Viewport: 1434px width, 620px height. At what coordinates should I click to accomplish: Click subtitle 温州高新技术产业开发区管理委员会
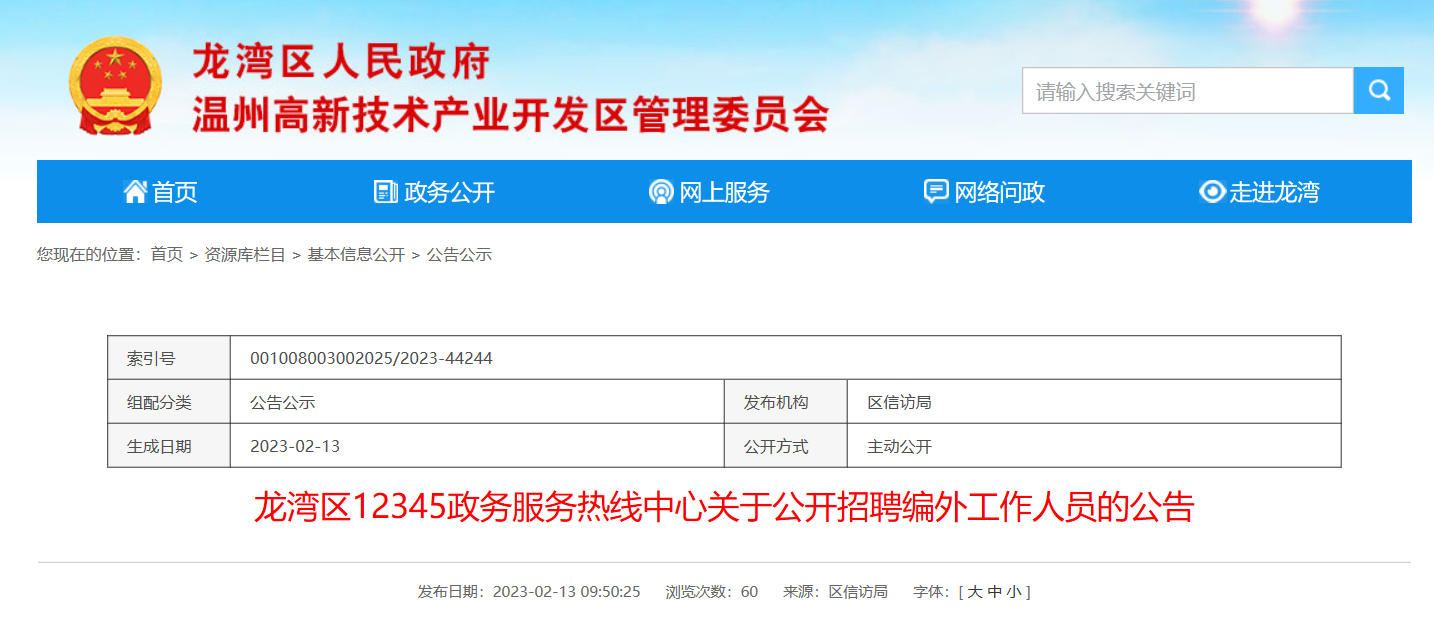pos(511,115)
